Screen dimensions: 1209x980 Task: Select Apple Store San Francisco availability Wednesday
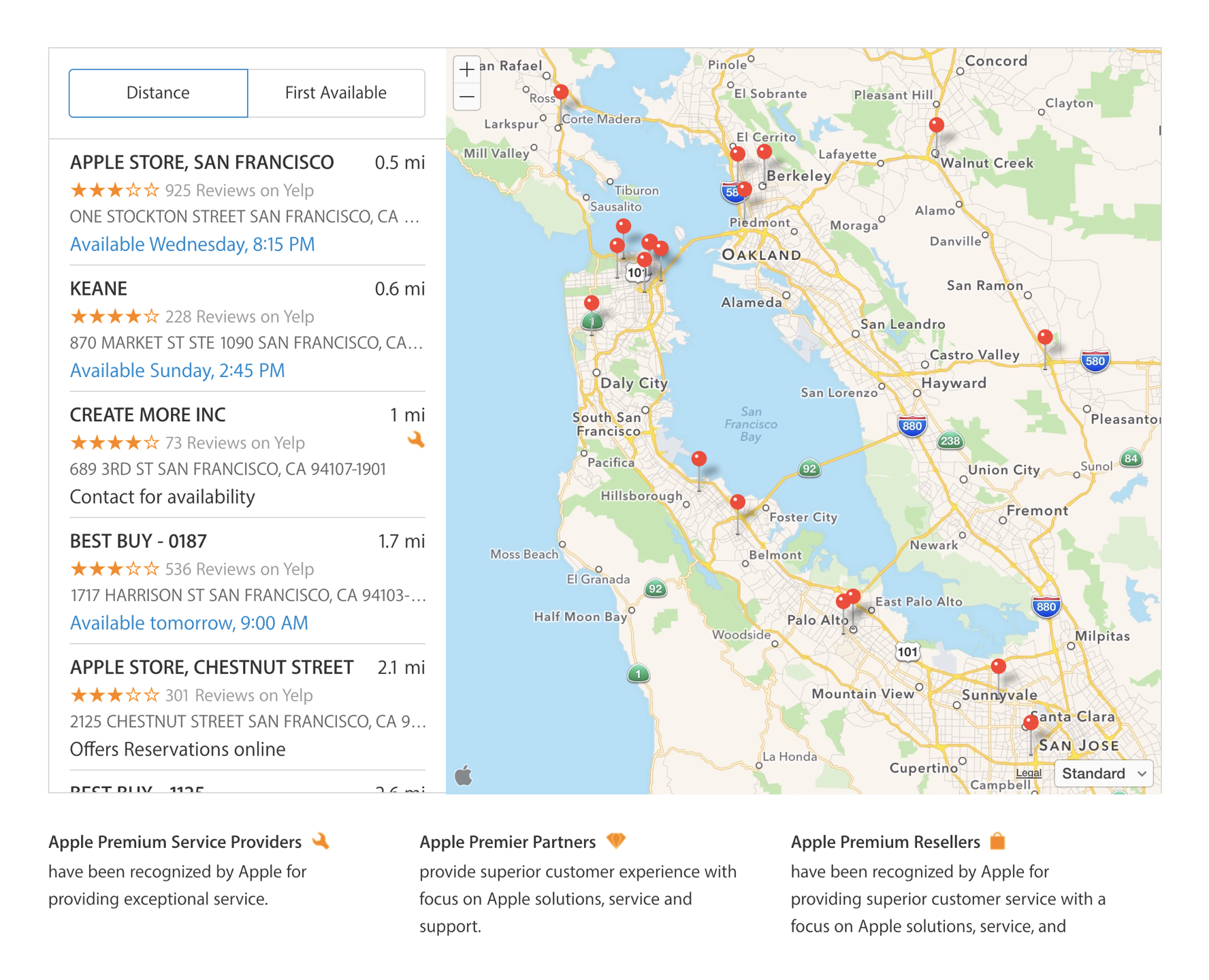click(x=193, y=244)
